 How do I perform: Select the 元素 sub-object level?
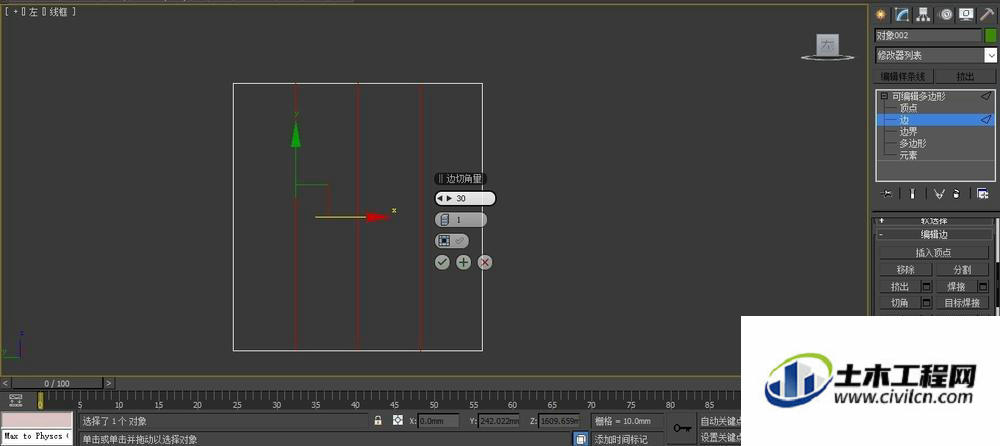(x=908, y=155)
